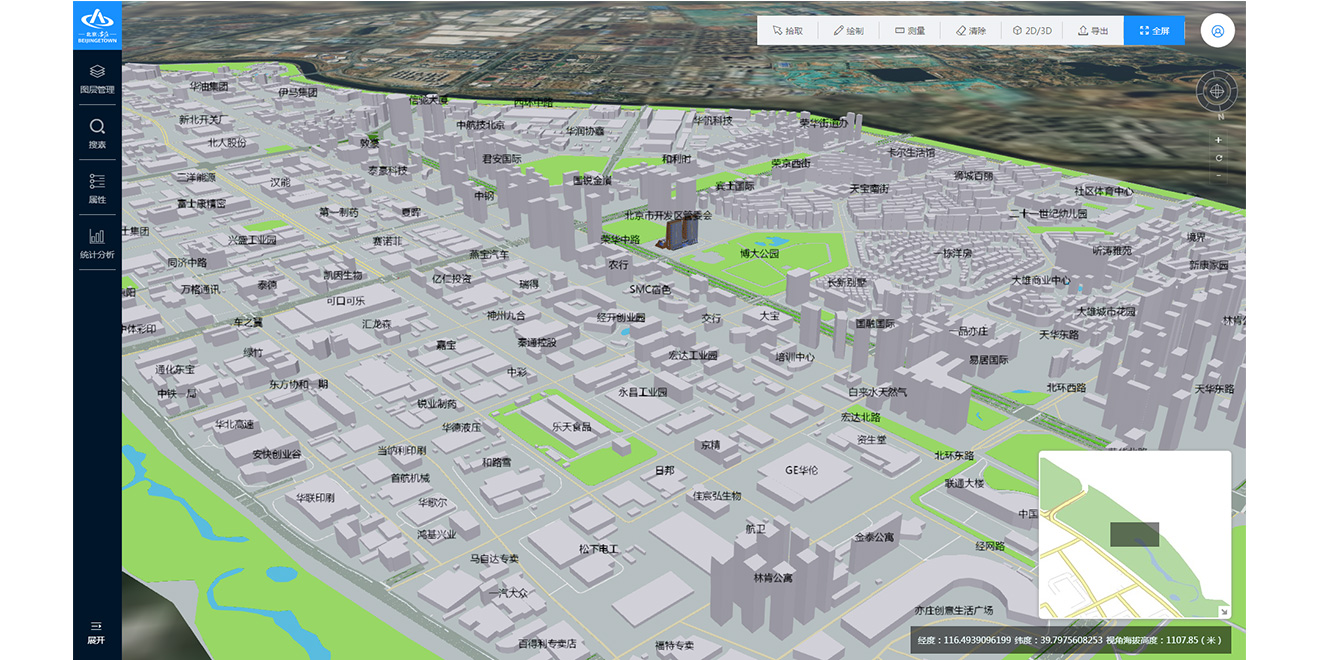Select the 拾取 pick tool
Screen dimensions: 1320x660
787,31
